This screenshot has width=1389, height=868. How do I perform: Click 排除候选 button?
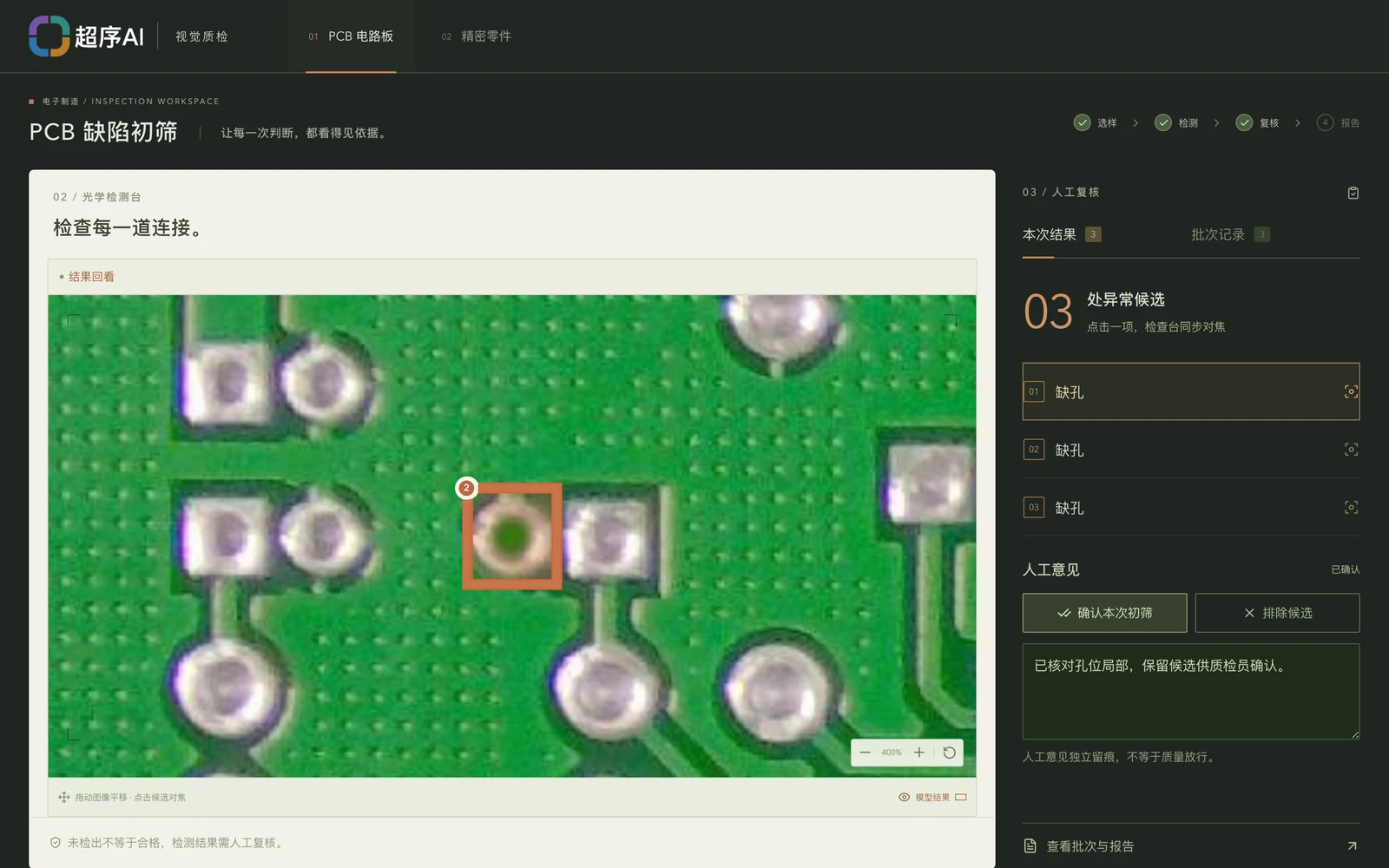click(x=1277, y=613)
